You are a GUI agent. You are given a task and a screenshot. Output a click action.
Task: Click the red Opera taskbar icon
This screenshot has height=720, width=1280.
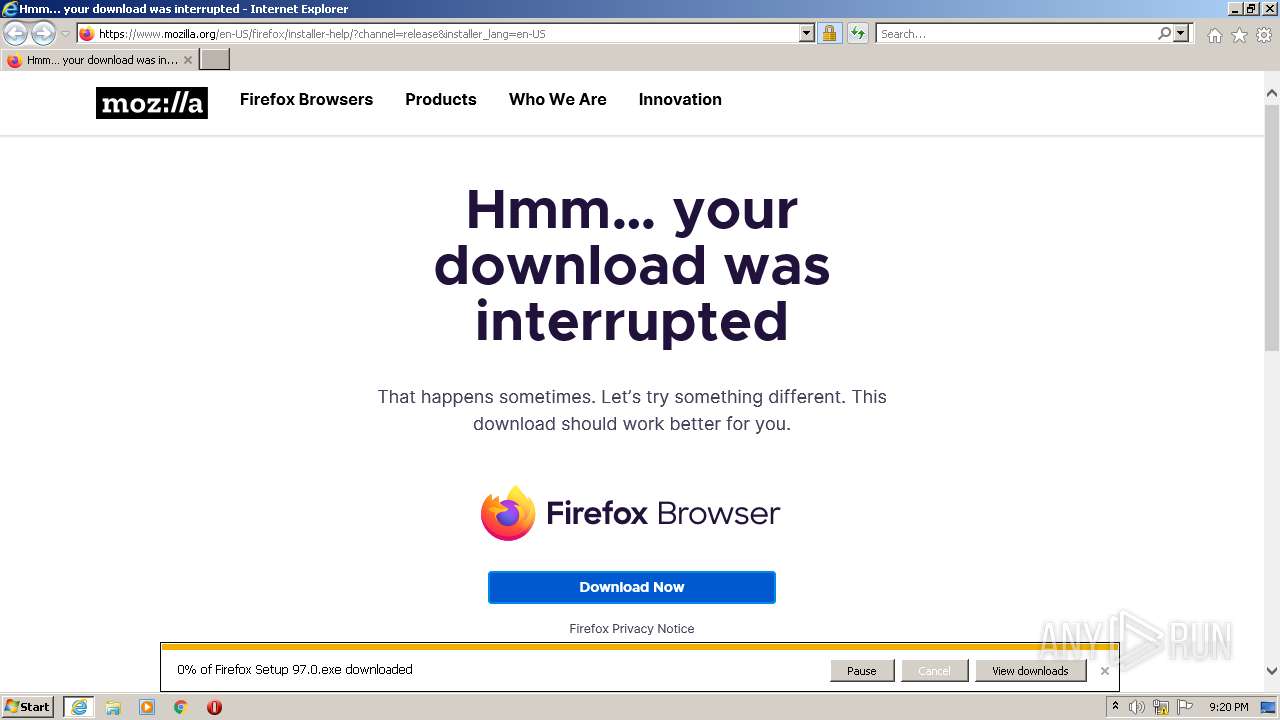(214, 707)
